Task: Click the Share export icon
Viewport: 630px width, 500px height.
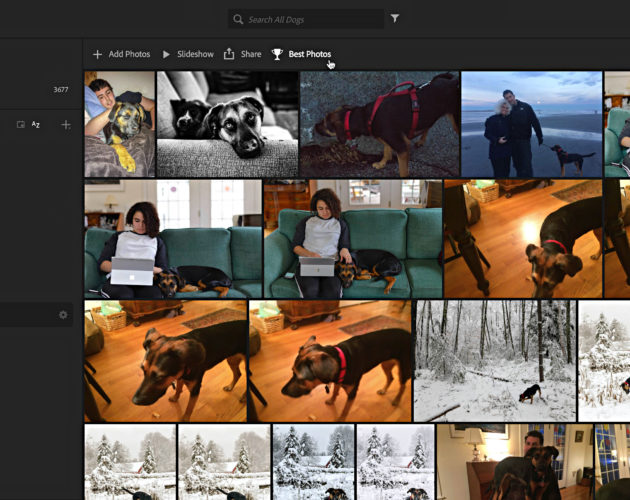Action: click(229, 54)
